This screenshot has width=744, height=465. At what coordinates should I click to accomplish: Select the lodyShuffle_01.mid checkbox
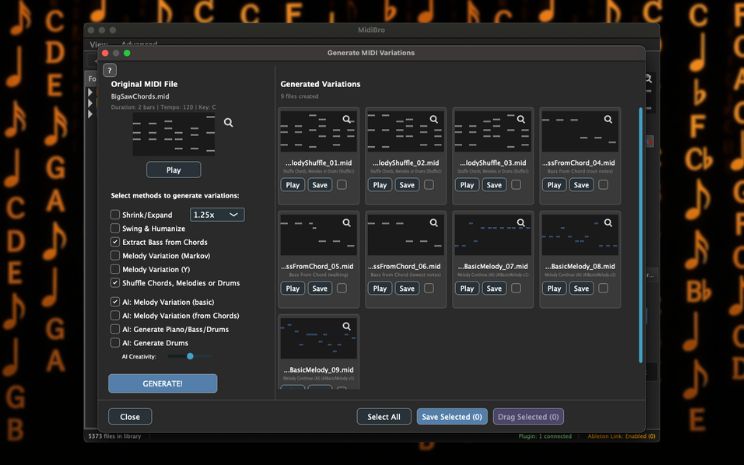pyautogui.click(x=342, y=185)
